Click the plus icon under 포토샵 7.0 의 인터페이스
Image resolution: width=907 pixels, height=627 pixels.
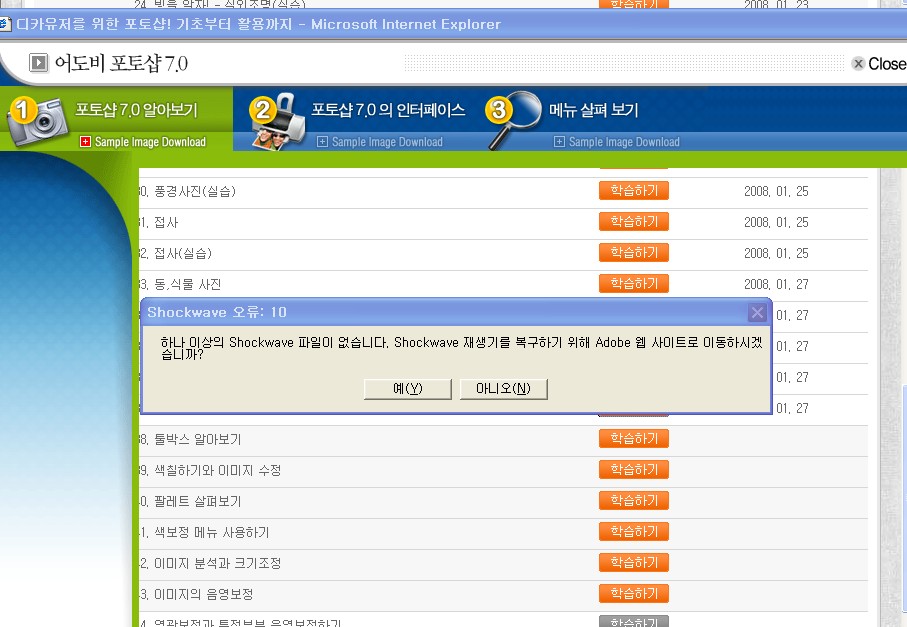coord(322,142)
